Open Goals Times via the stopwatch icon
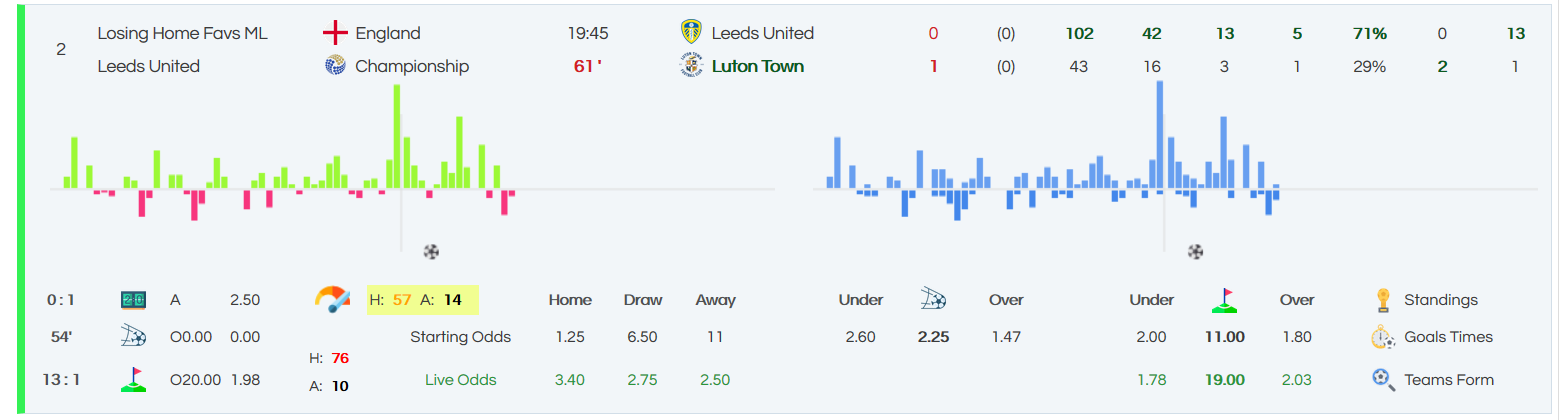Viewport: 1560px width, 420px height. (1384, 337)
